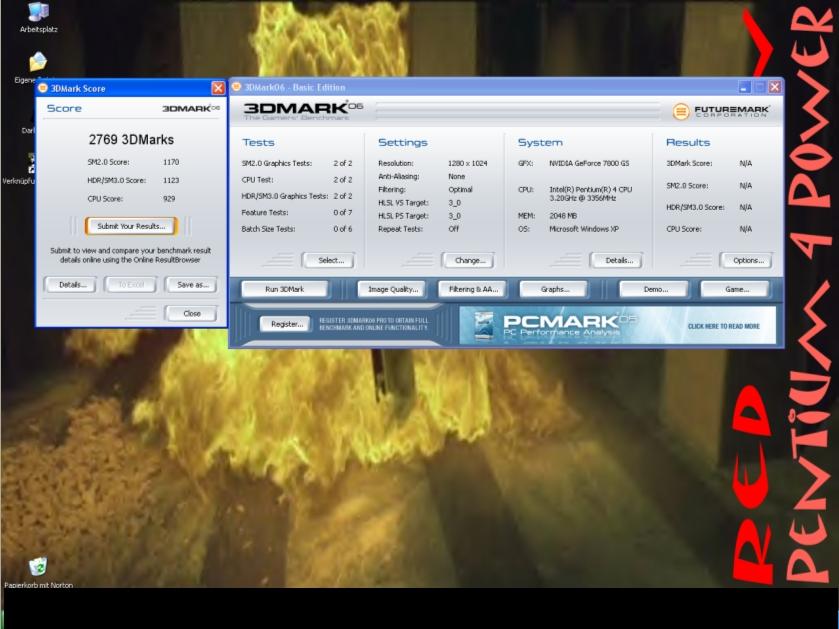Click memory value 2048 MB
The width and height of the screenshot is (839, 629).
(x=563, y=216)
